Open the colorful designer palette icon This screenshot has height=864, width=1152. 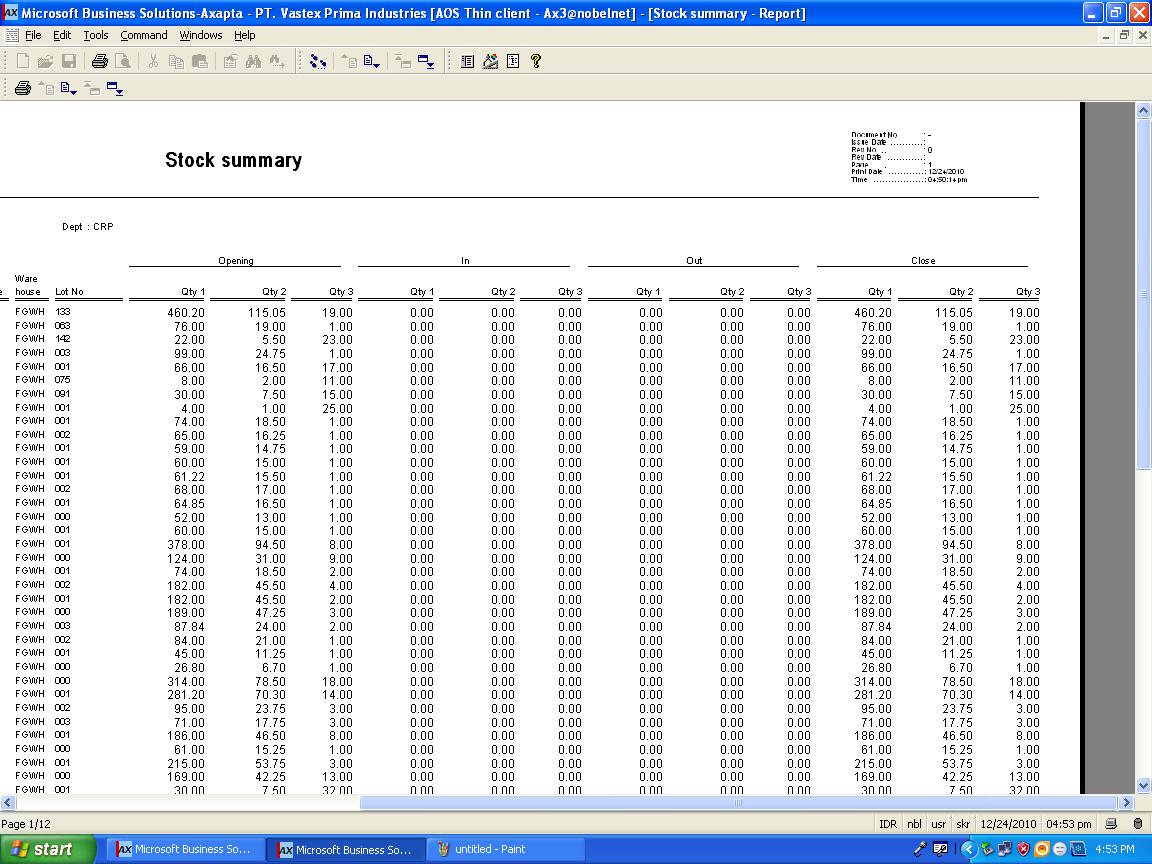tap(490, 62)
